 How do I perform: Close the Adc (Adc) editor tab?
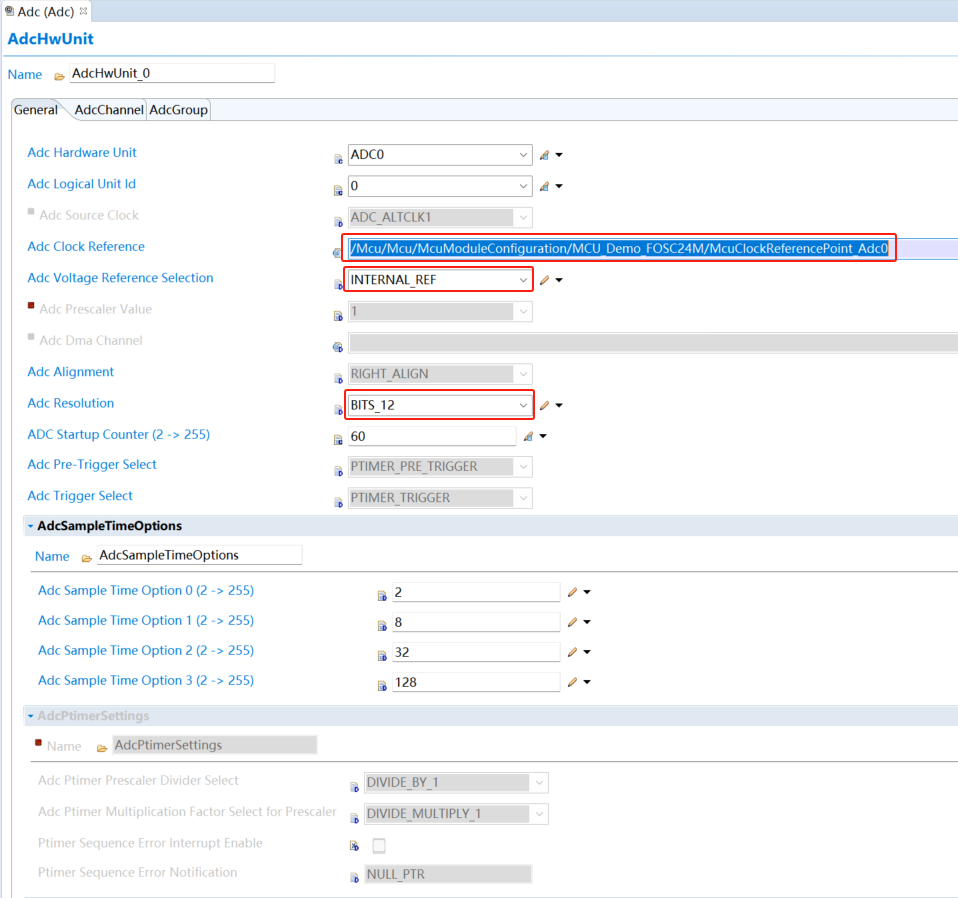point(83,11)
